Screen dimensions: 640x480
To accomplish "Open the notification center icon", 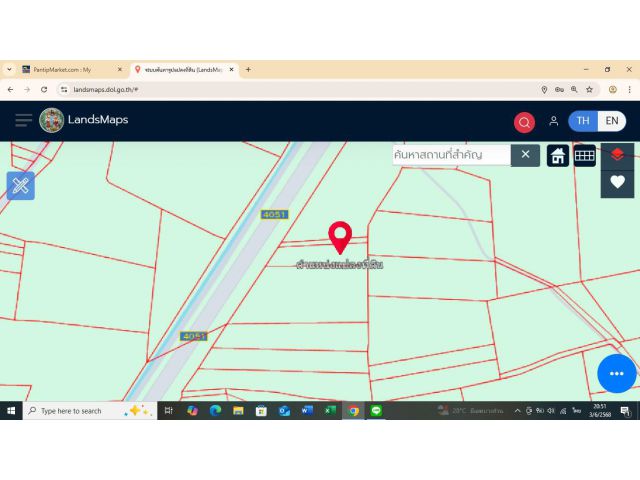I will coord(625,411).
